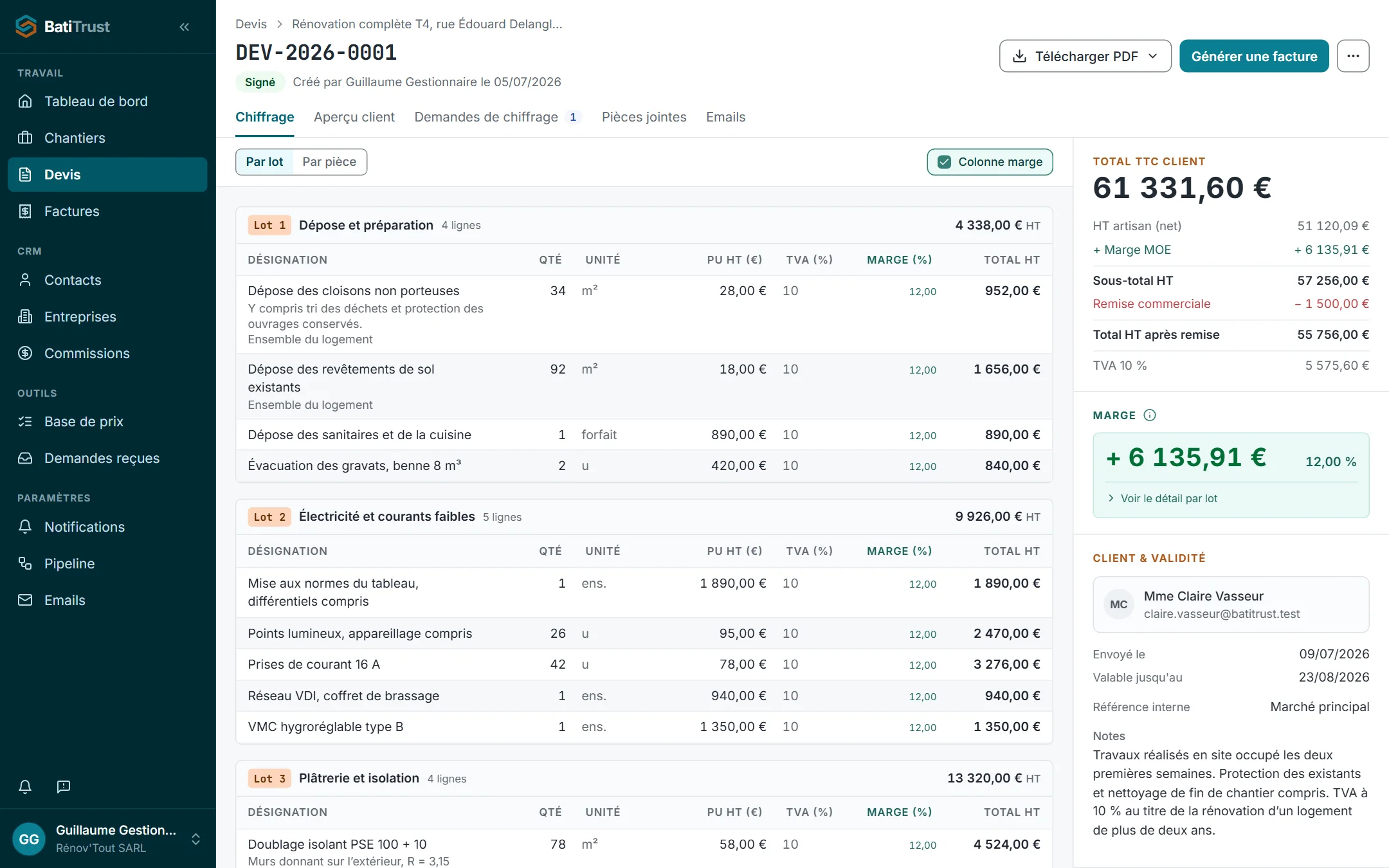
Task: Click the 'Prises de courant 16 A' row
Action: tap(644, 665)
